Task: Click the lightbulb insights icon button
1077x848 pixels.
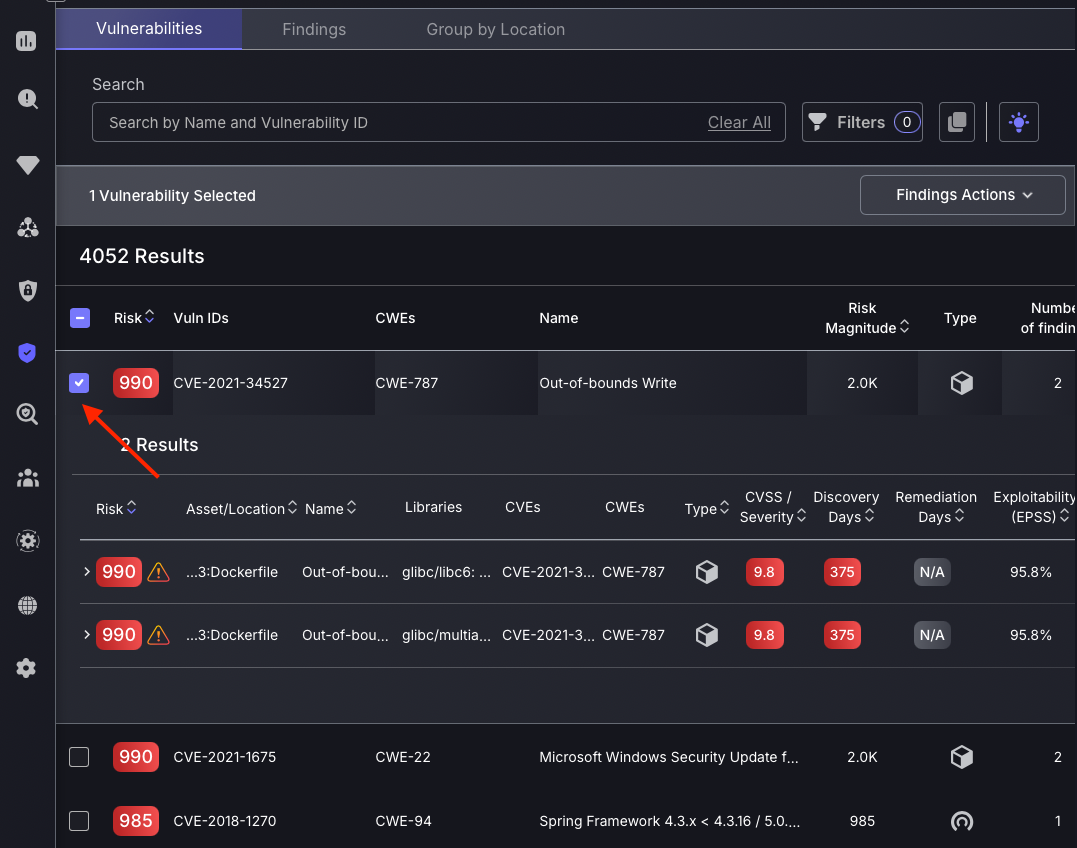Action: [1019, 122]
